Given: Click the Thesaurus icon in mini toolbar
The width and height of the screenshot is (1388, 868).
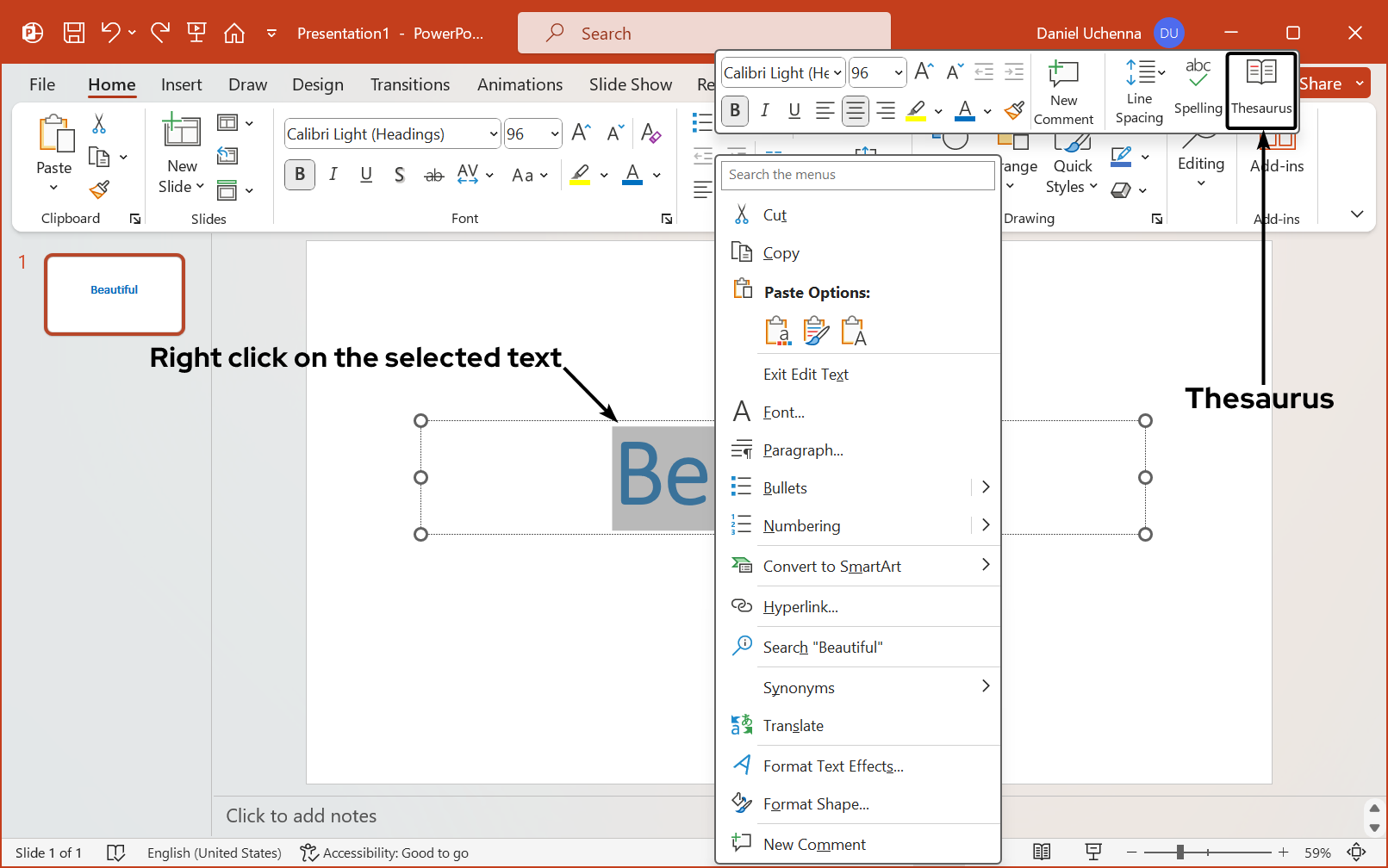Looking at the screenshot, I should pyautogui.click(x=1260, y=89).
